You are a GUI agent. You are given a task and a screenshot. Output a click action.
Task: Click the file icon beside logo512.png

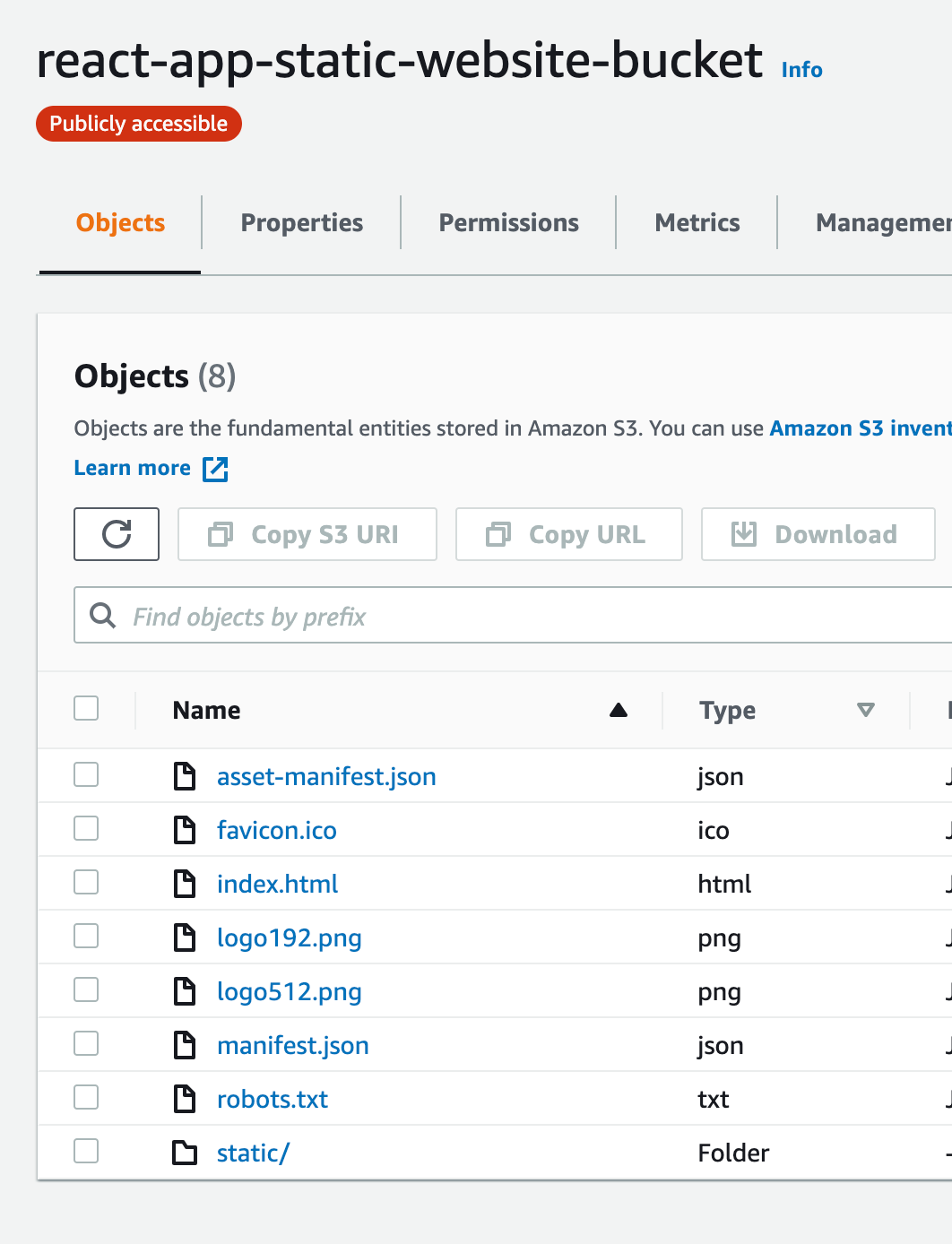(185, 991)
